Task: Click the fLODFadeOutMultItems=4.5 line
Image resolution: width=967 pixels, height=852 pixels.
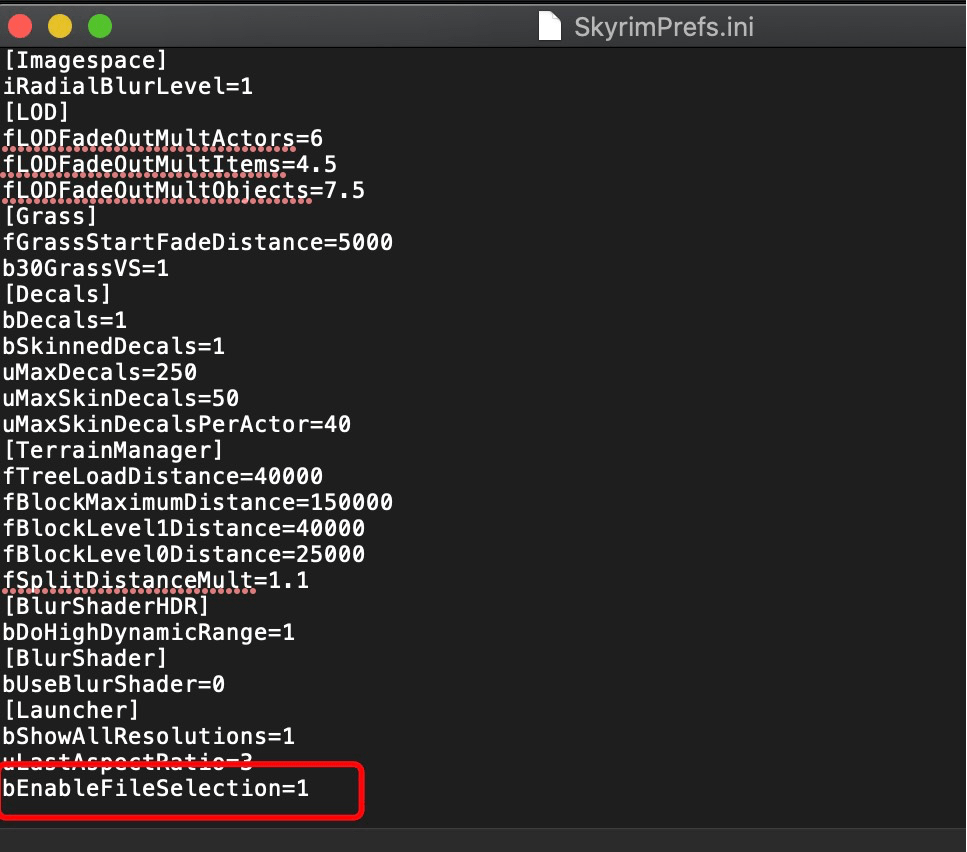Action: [x=170, y=164]
